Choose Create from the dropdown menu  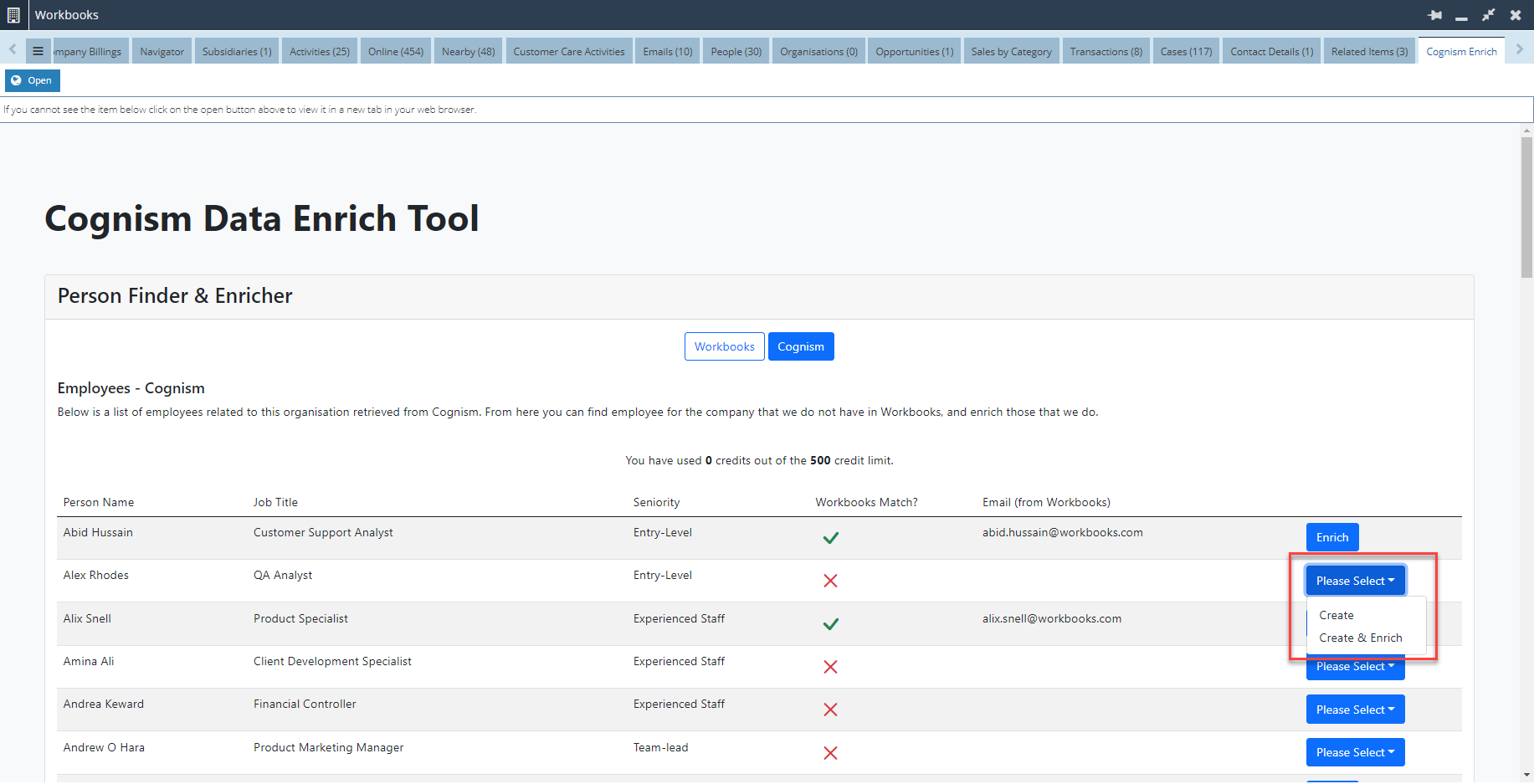(1336, 615)
